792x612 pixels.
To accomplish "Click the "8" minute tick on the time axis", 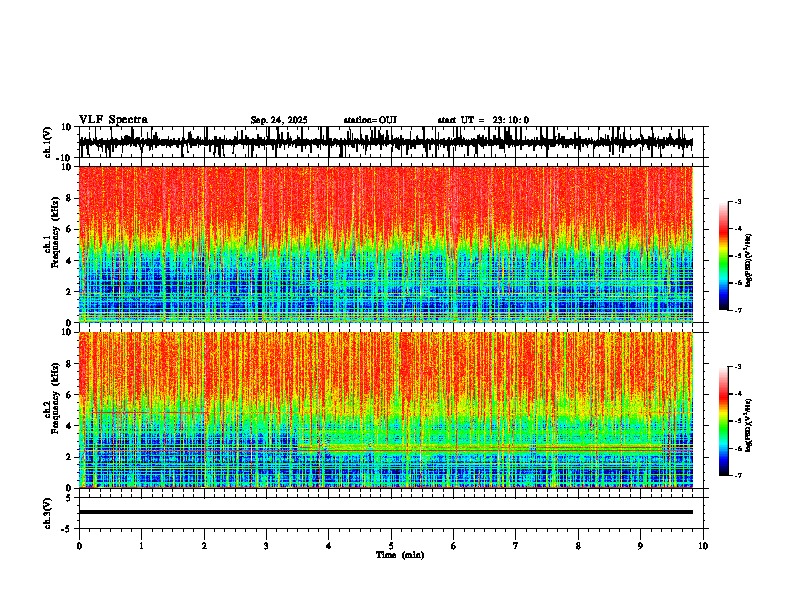I will coord(578,546).
